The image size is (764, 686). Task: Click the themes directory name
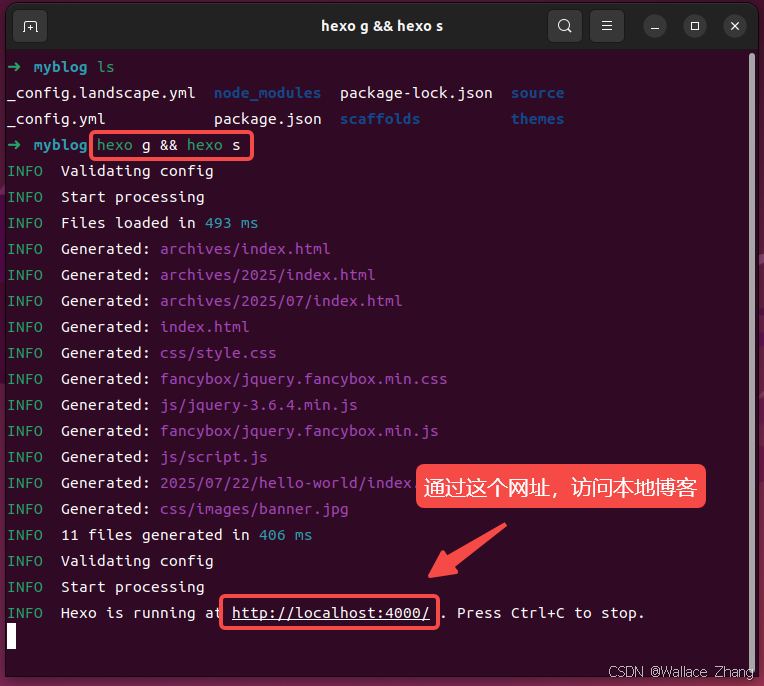click(537, 119)
